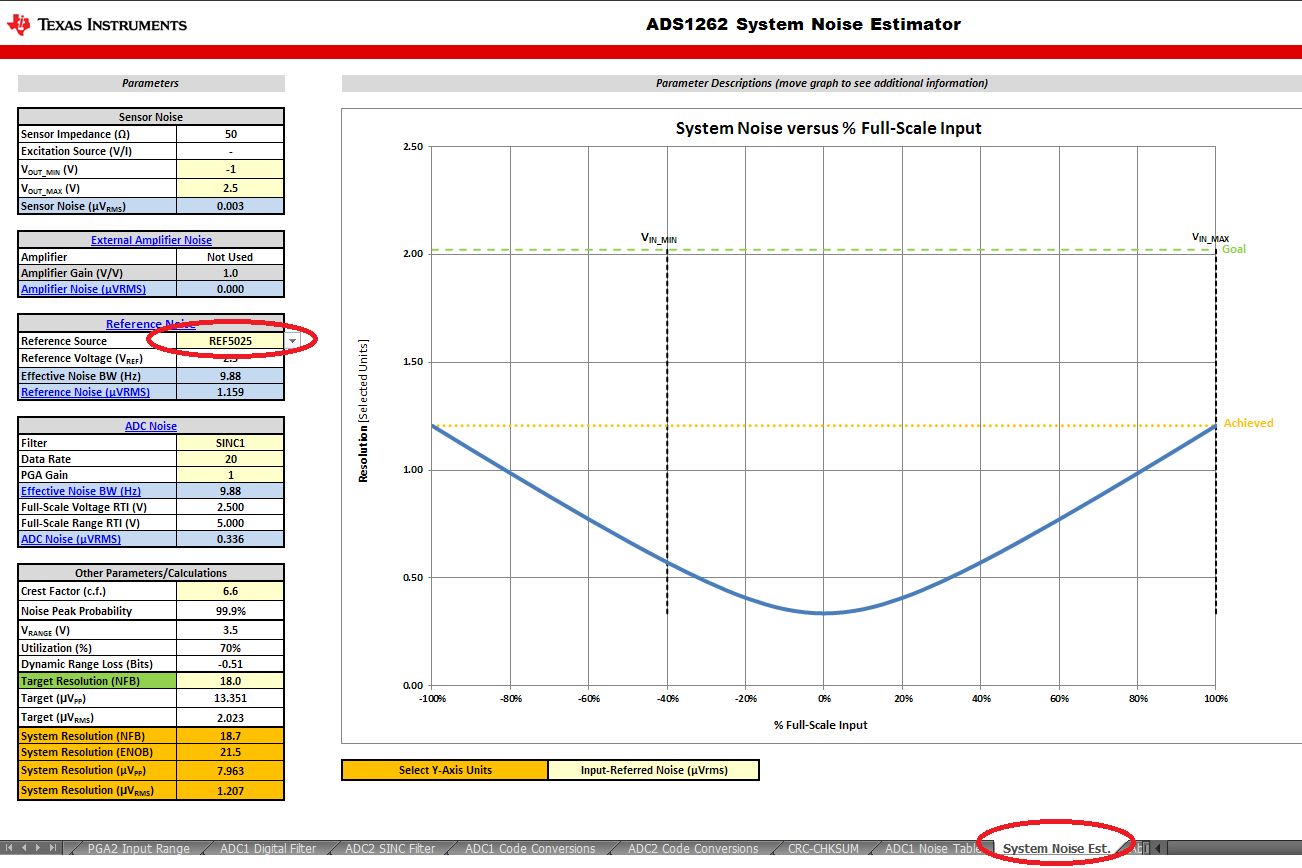The height and width of the screenshot is (868, 1302).
Task: Select the PGA Gain value 1 cell
Action: [230, 475]
